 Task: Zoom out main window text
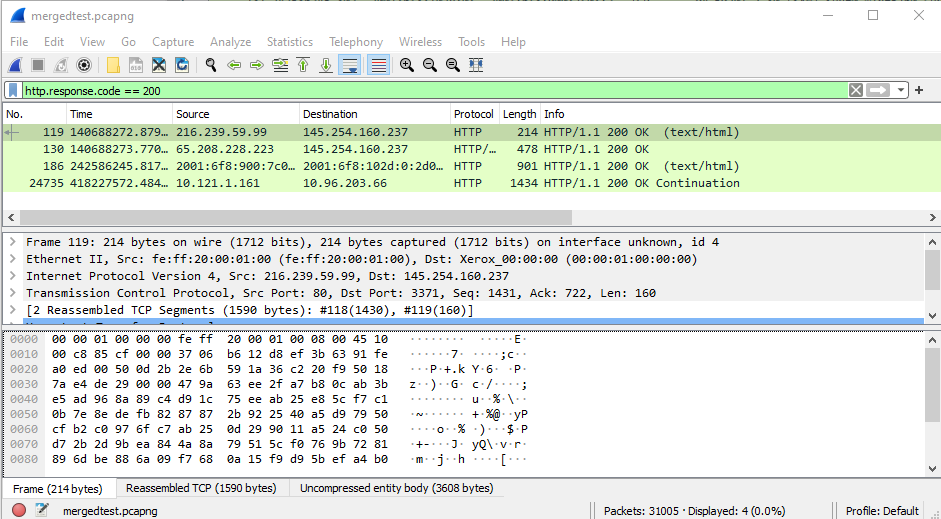430,65
